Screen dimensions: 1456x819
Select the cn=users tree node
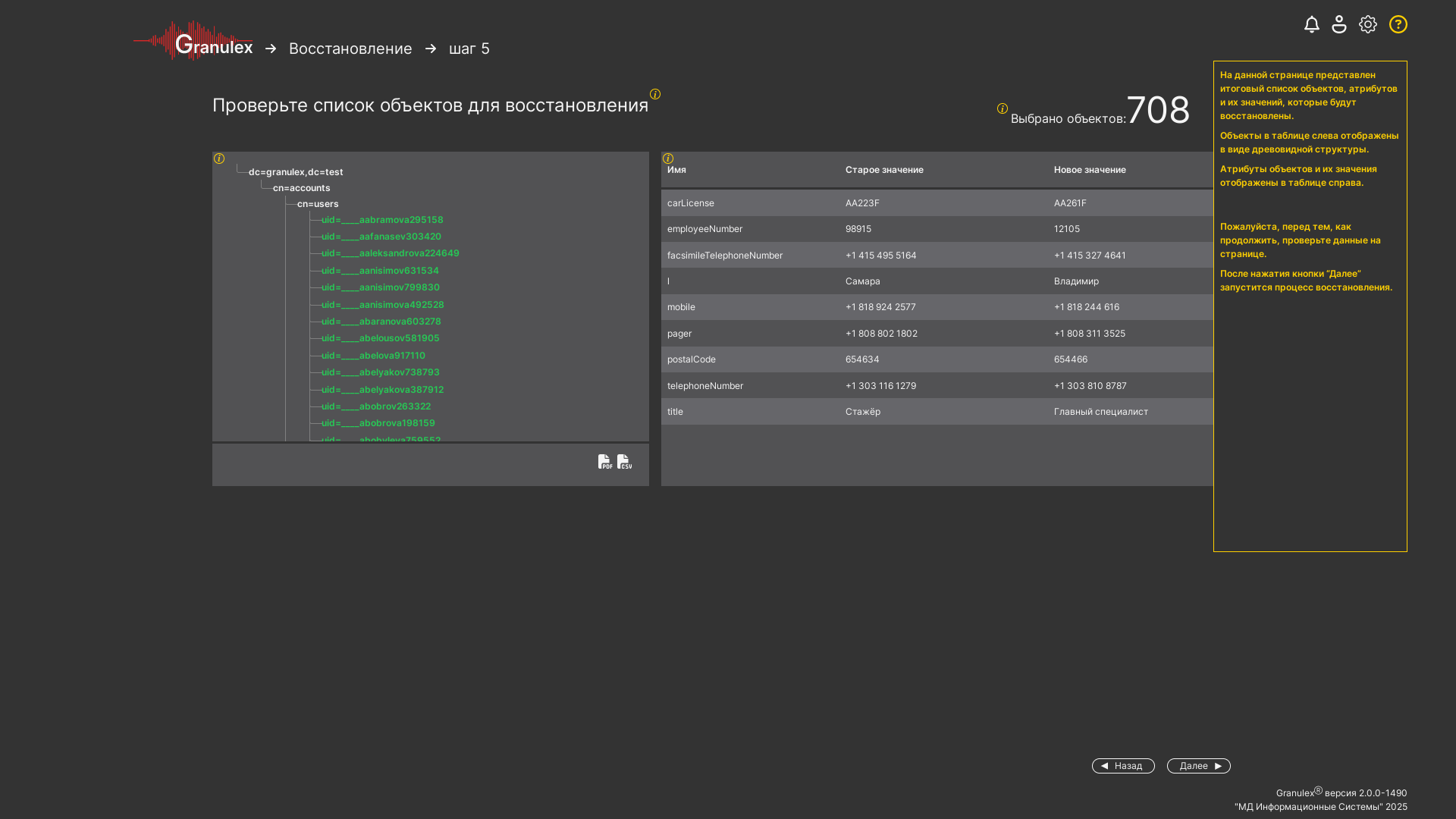click(318, 204)
